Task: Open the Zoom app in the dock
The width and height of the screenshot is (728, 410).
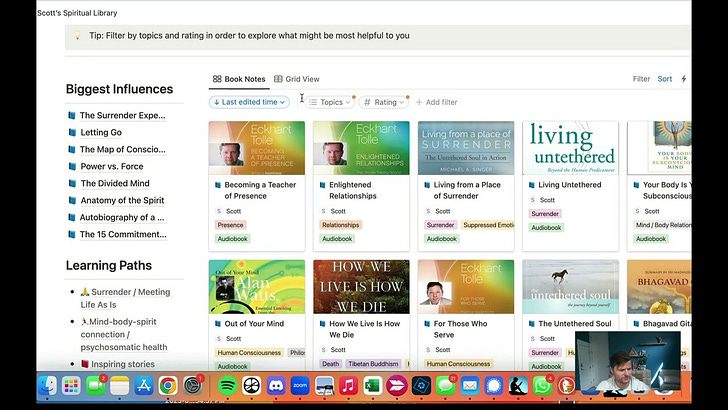Action: 300,385
